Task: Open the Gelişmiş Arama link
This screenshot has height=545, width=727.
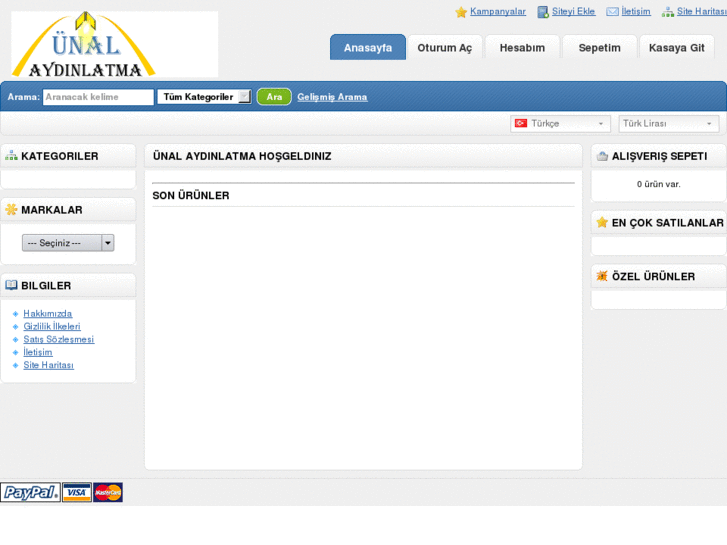Action: (x=332, y=97)
